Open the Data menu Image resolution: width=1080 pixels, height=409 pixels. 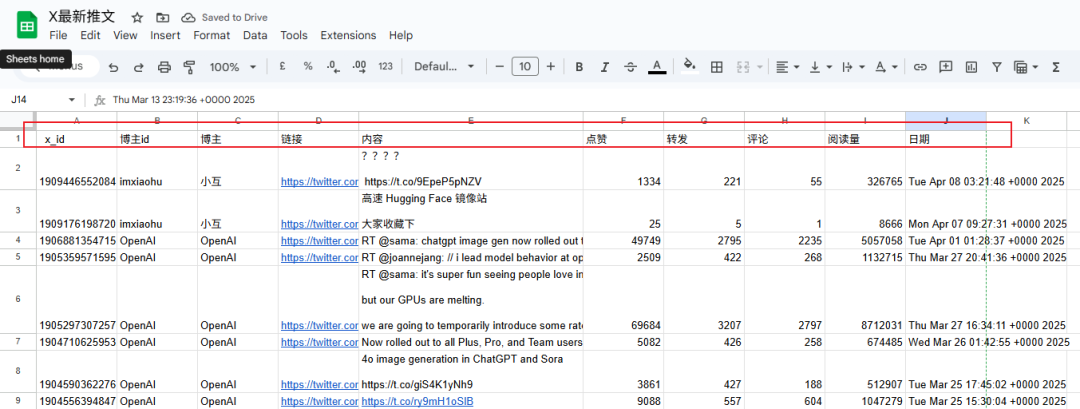click(x=255, y=35)
